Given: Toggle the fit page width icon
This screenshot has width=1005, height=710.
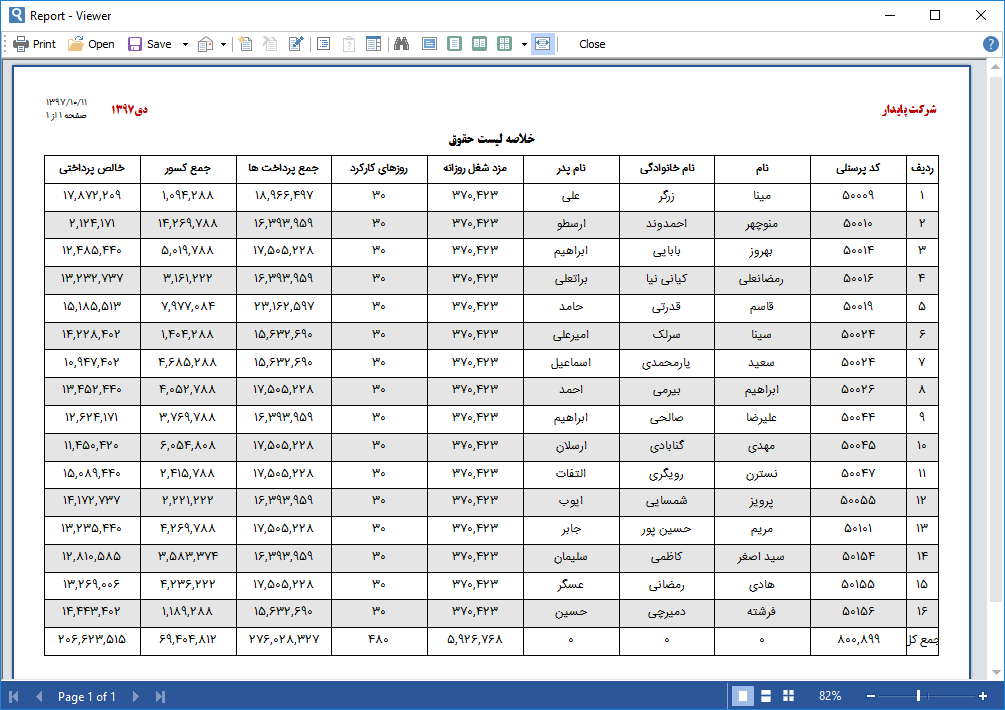Looking at the screenshot, I should click(x=542, y=44).
